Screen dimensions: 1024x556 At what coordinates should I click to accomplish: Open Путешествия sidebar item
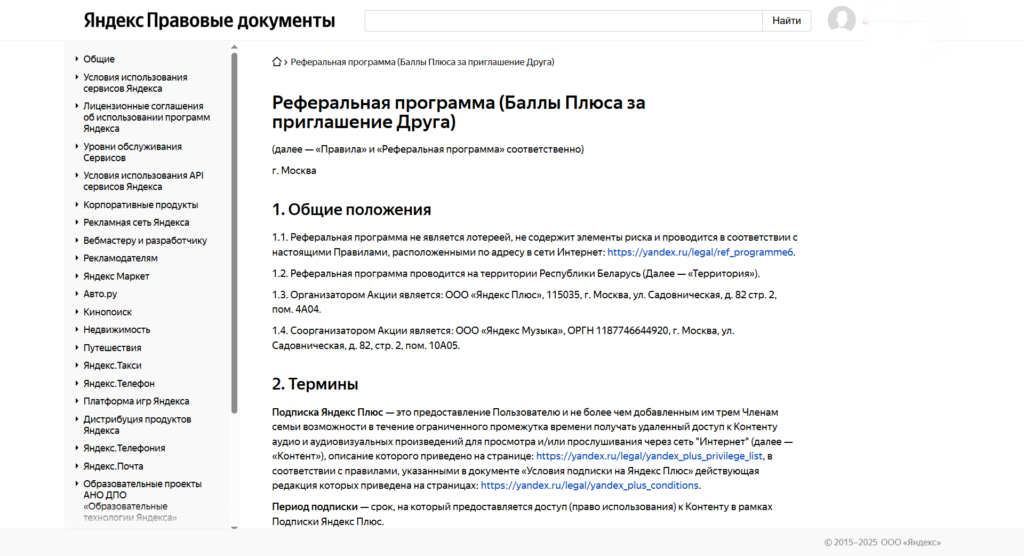pos(112,348)
